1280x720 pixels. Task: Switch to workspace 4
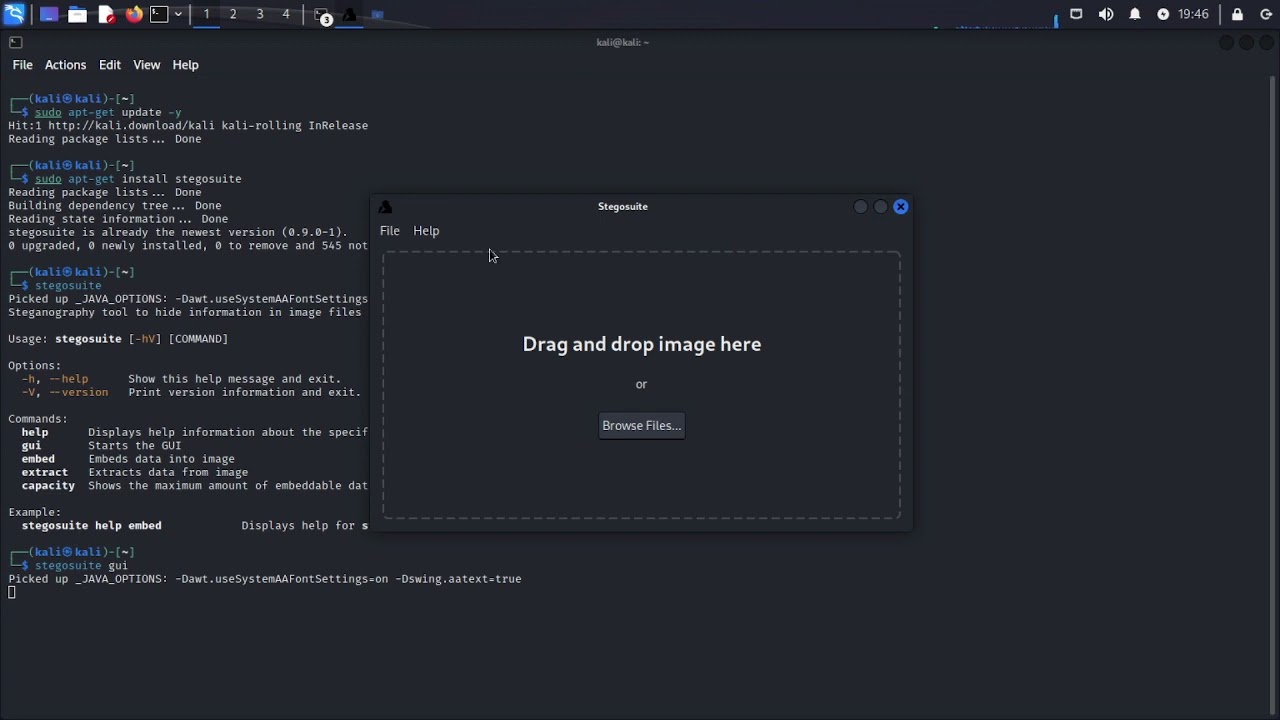(286, 14)
